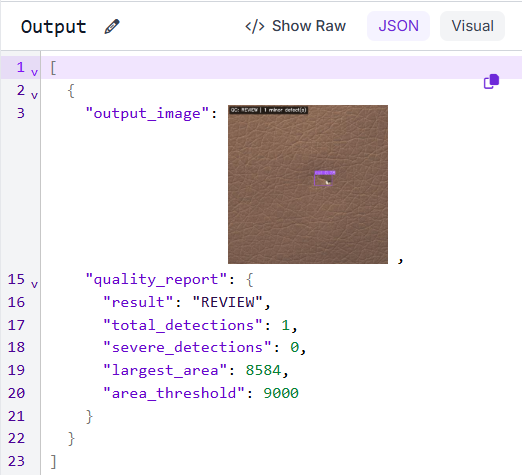Click the severe_detections value 0
Viewport: 522px width, 475px height.
click(x=294, y=348)
